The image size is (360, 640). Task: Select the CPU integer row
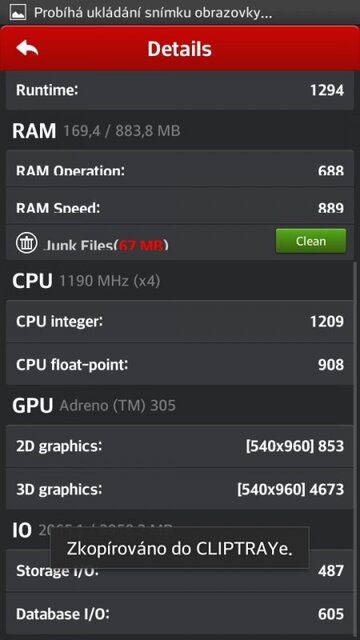point(180,321)
